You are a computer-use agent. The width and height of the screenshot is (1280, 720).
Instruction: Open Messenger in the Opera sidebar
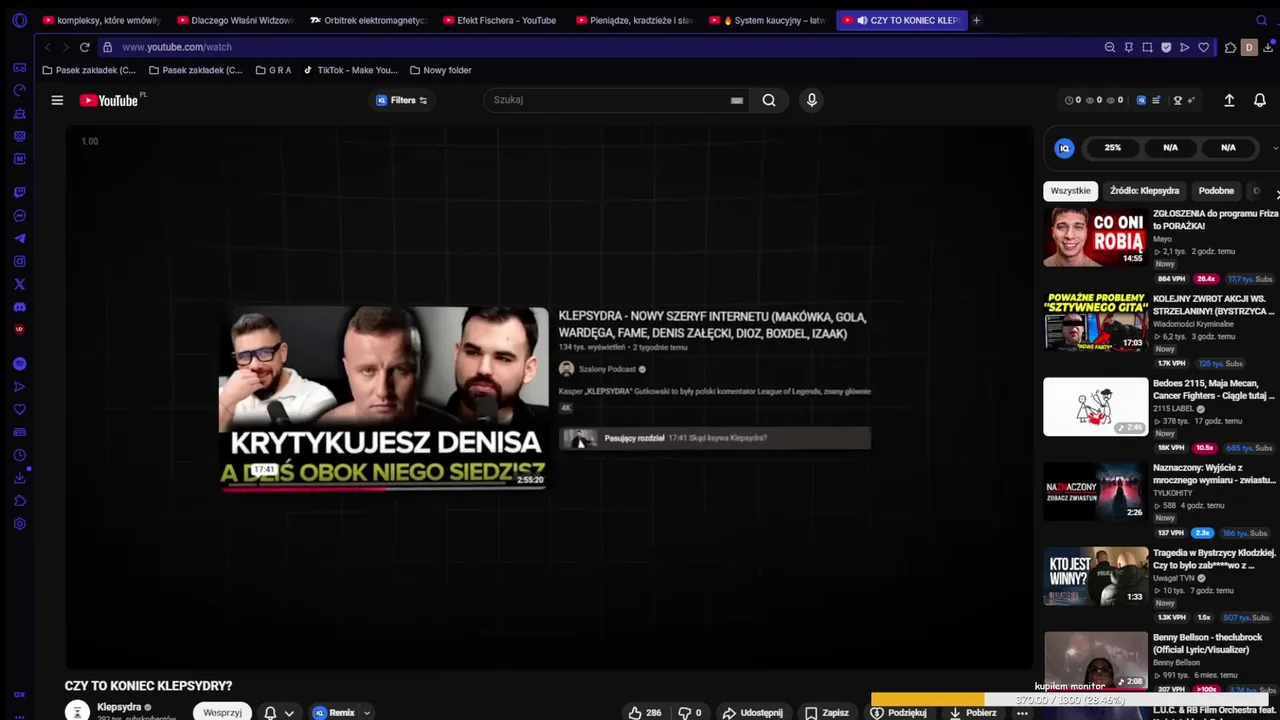click(x=19, y=216)
